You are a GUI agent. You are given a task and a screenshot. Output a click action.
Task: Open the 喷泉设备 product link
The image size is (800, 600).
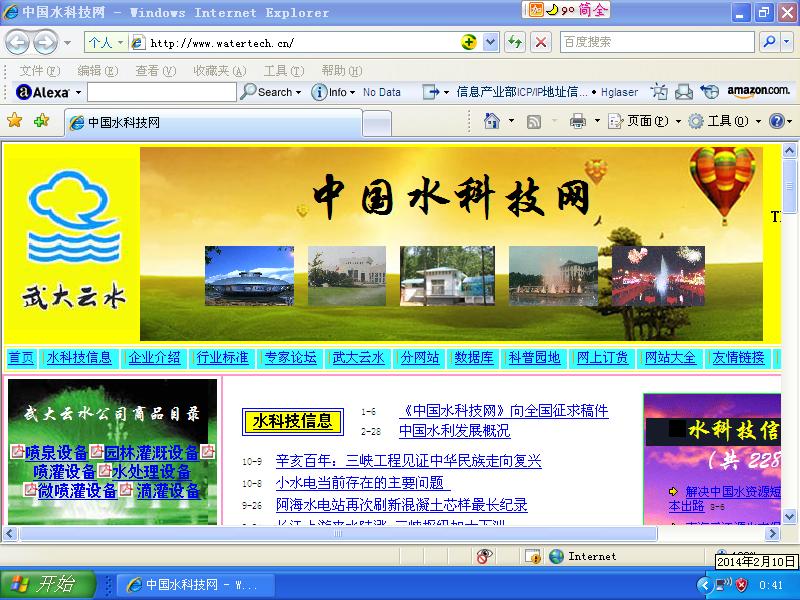(x=56, y=453)
